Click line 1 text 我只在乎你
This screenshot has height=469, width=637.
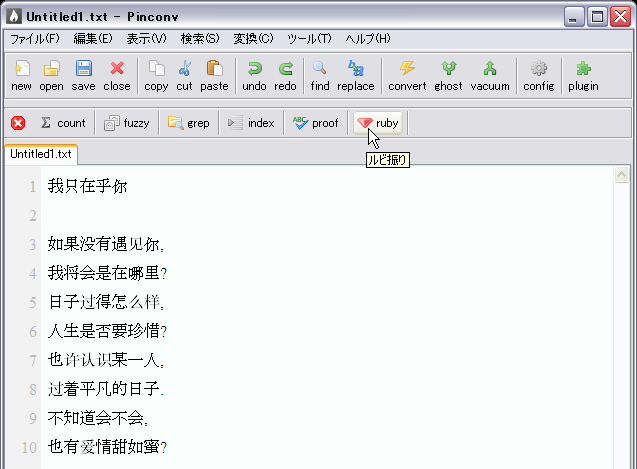(87, 186)
